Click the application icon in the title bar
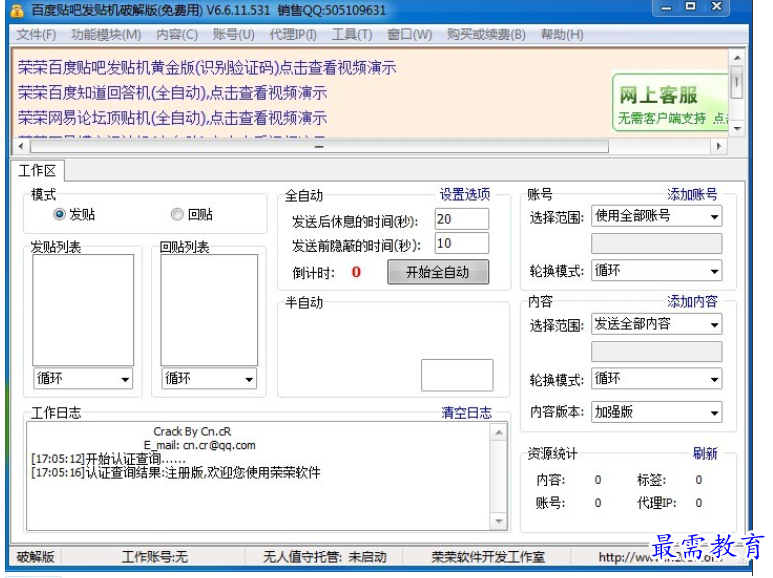Viewport: 773px width, 578px height. tap(17, 10)
